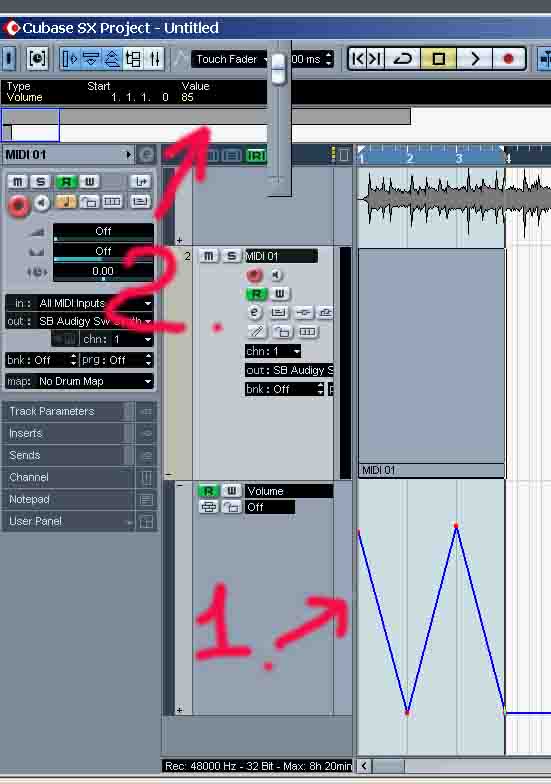The height and width of the screenshot is (784, 551).
Task: Toggle Read automation in the inspector
Action: tap(66, 181)
